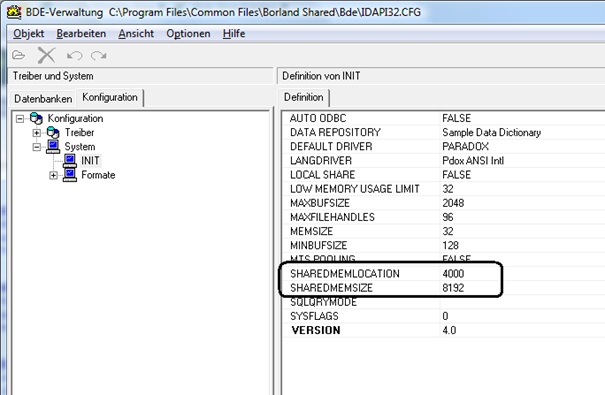Click the MEMSIZE parameter name
Screen dimensions: 605x395
point(311,231)
